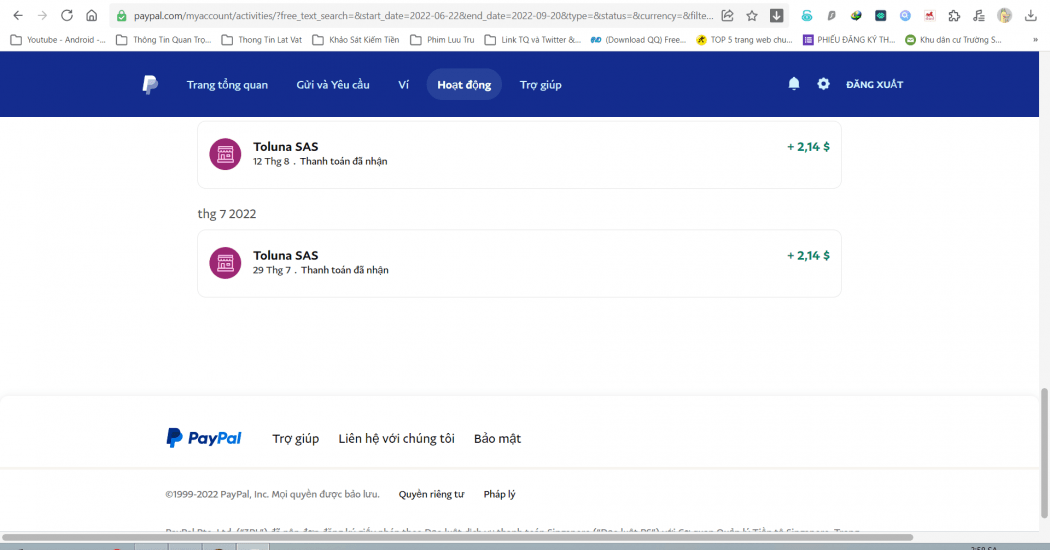Reload the PayPal activity page
This screenshot has height=550, width=1050.
coord(67,15)
